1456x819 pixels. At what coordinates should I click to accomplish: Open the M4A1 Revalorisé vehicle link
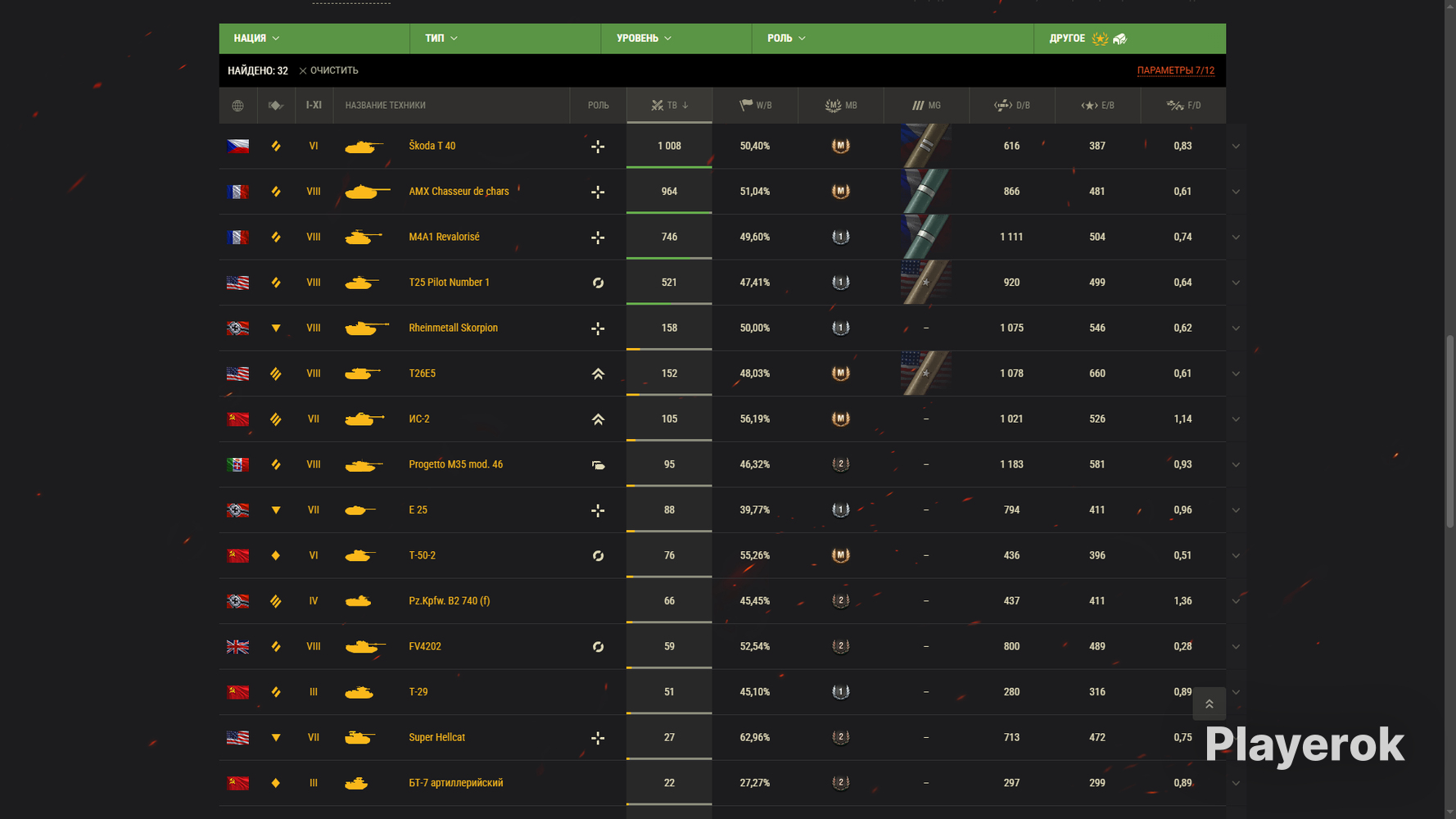pyautogui.click(x=444, y=237)
